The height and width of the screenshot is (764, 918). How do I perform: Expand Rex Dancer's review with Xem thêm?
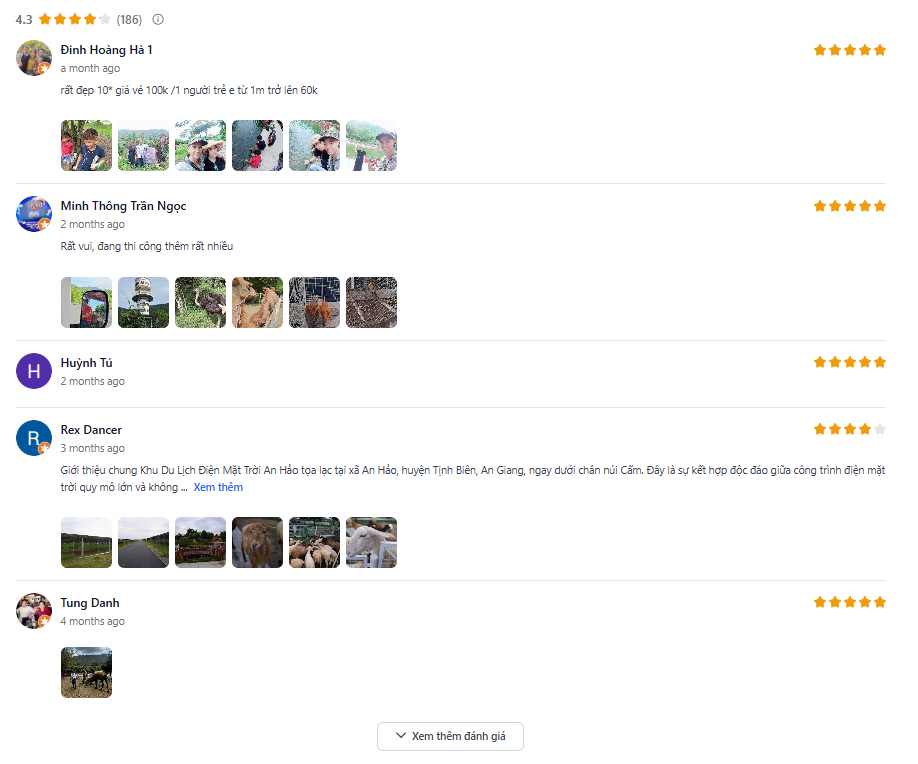218,487
